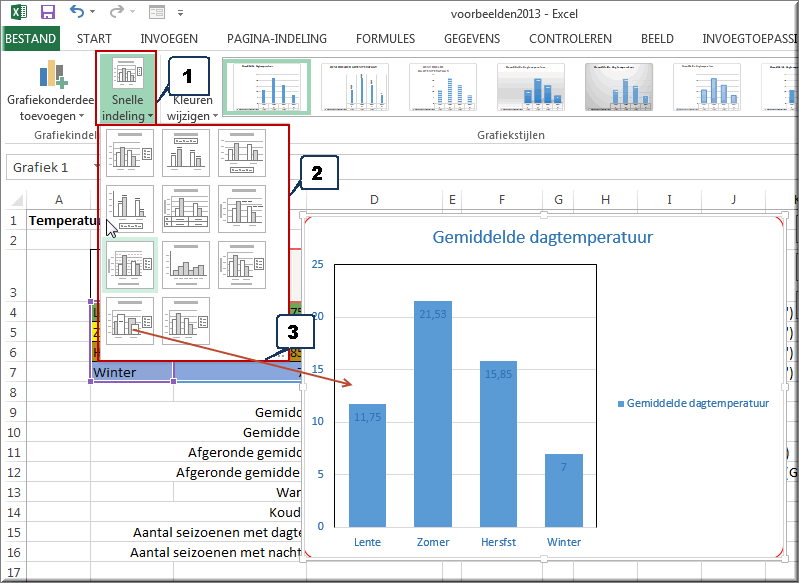This screenshot has width=799, height=583.
Task: Apply the dark gray background chart style
Action: pos(618,86)
